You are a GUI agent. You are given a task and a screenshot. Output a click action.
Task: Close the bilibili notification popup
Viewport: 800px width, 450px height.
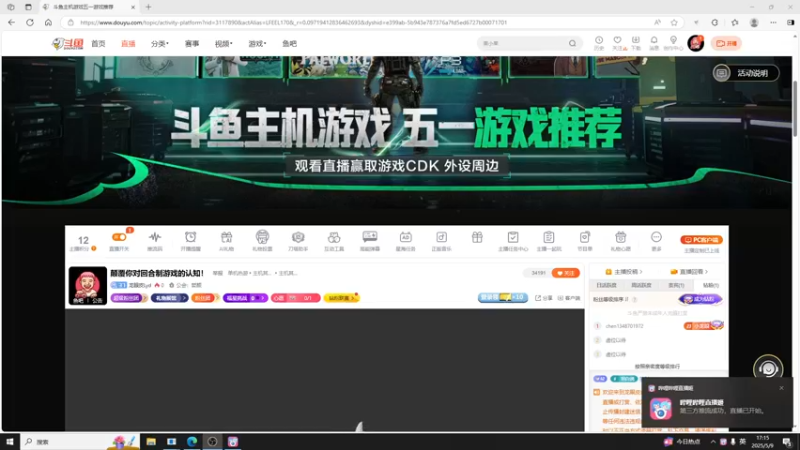tap(781, 388)
